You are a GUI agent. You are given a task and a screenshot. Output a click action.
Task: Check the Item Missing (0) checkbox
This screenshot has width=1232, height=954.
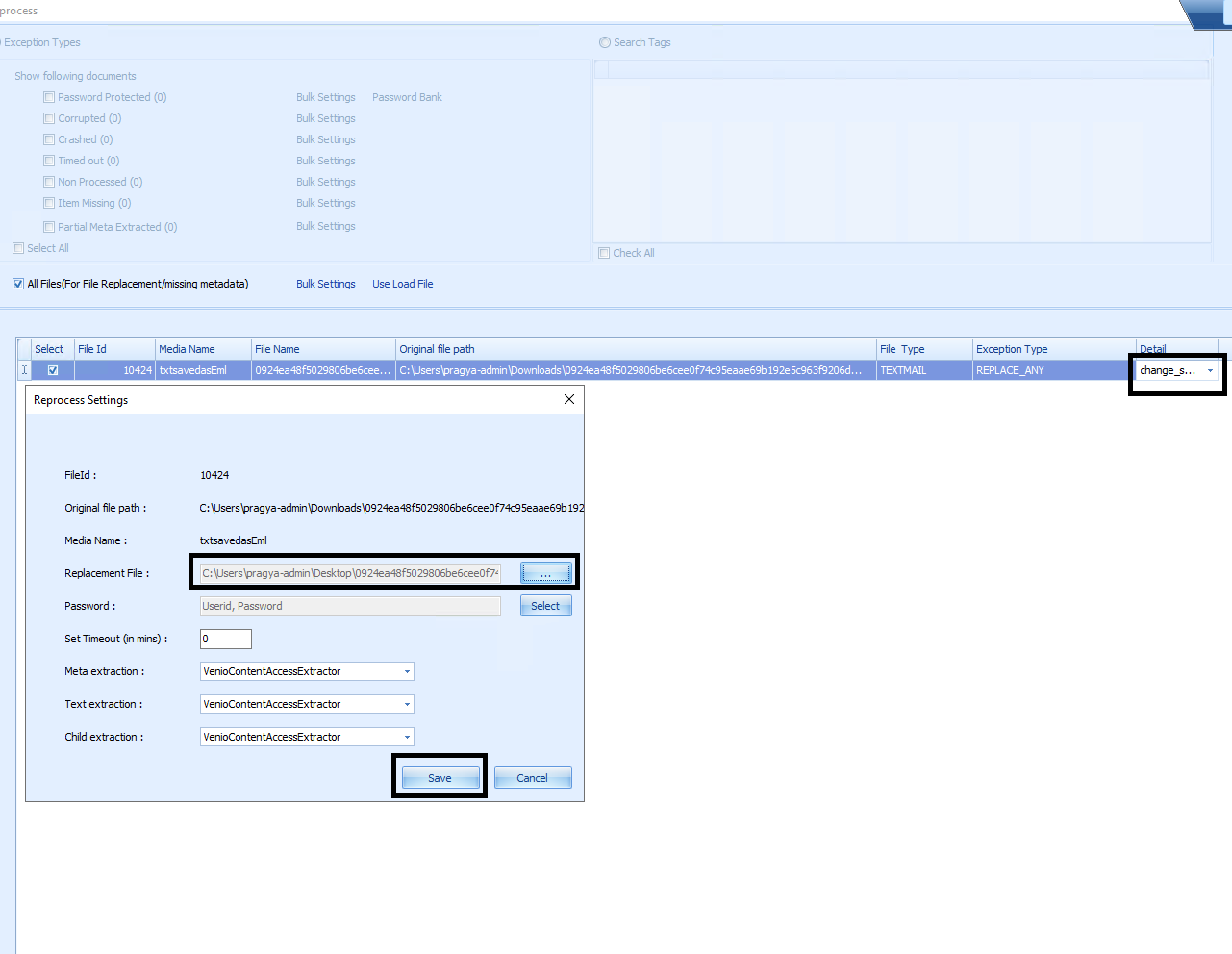(49, 203)
